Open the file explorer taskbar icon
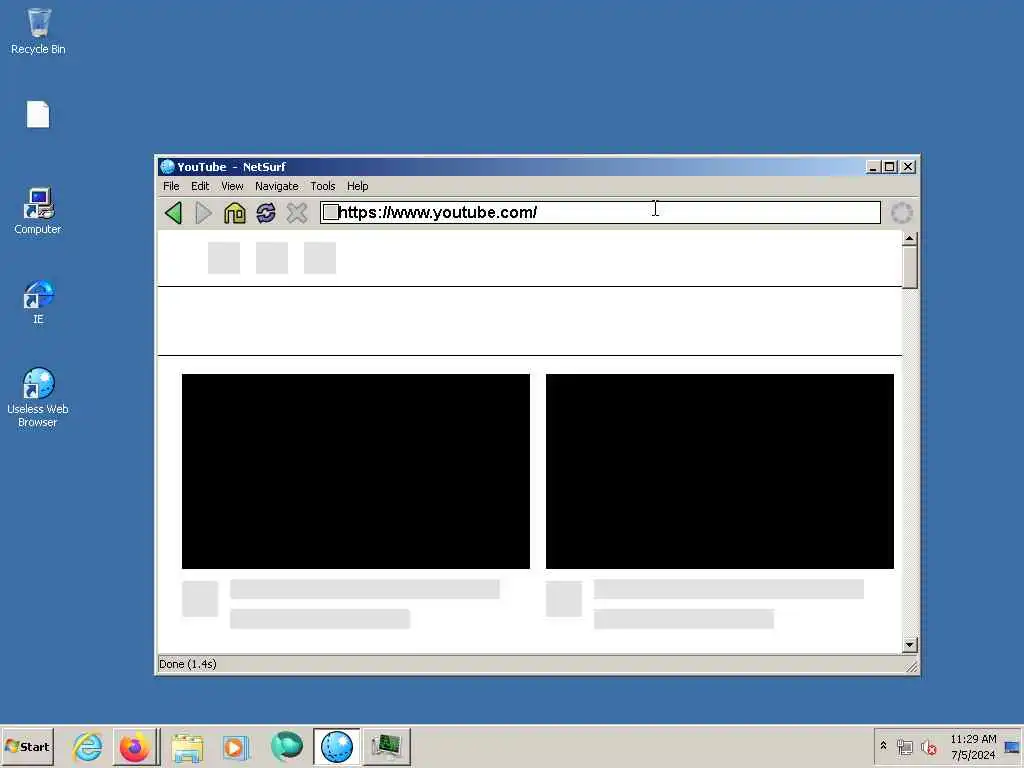1024x768 pixels. (x=187, y=748)
